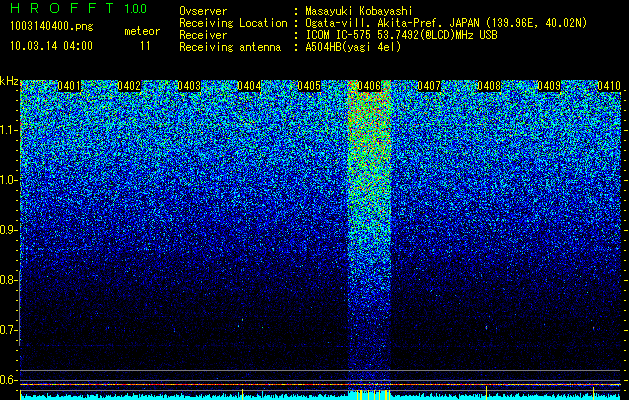Click the date stamp 10.03.14 04:00
629x400 pixels.
tap(51, 45)
